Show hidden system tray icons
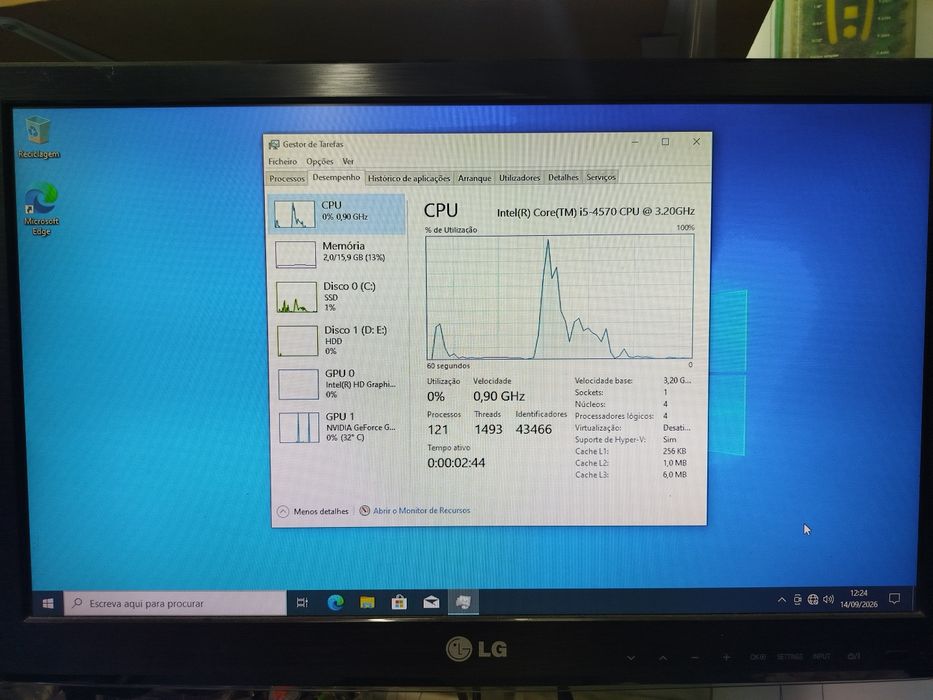Viewport: 933px width, 700px height. (x=782, y=600)
